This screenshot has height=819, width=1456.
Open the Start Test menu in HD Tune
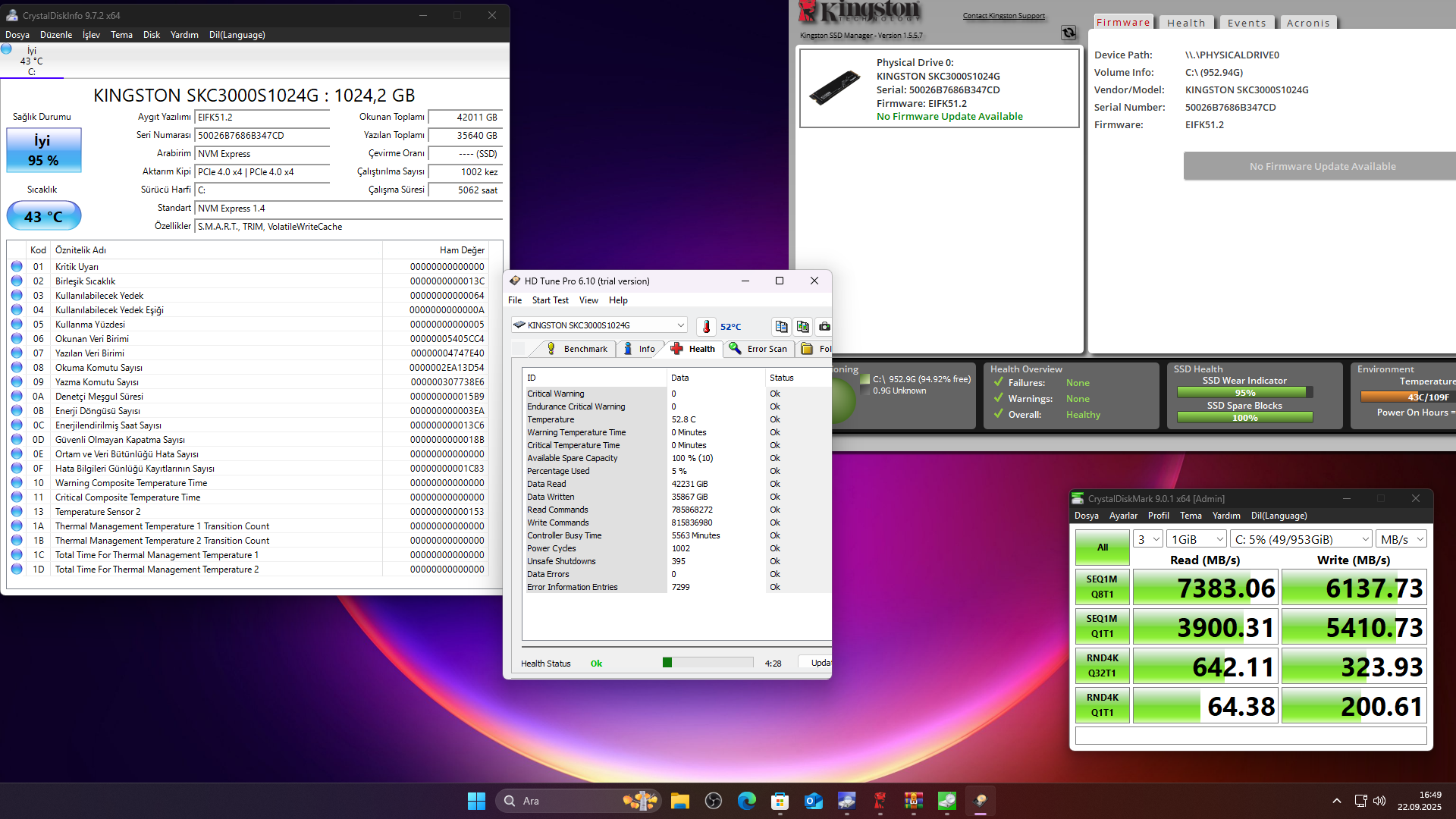tap(550, 300)
